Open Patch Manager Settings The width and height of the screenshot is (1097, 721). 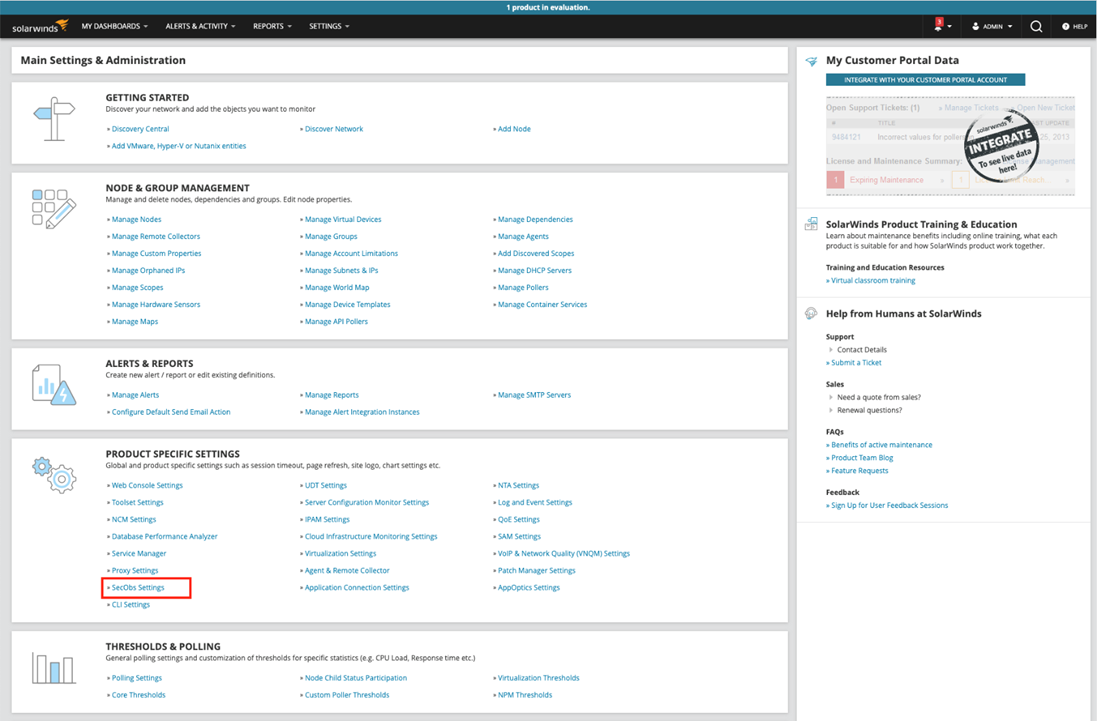(x=537, y=571)
